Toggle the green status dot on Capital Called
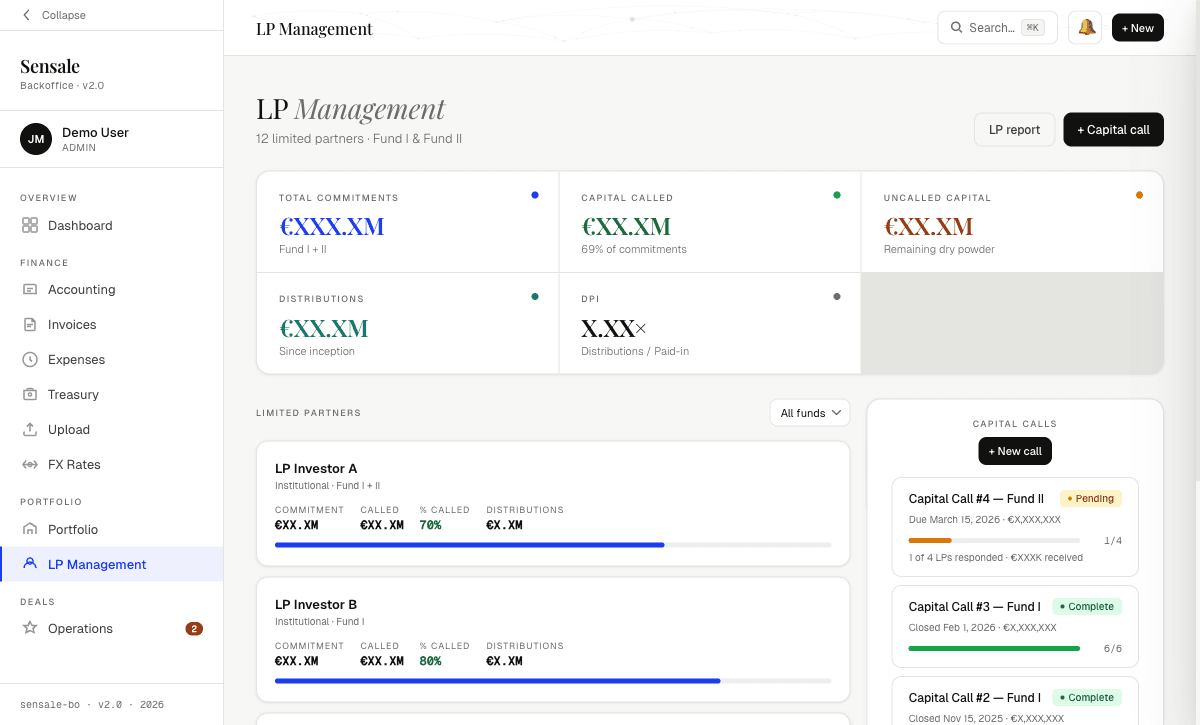Viewport: 1200px width, 725px height. click(837, 195)
